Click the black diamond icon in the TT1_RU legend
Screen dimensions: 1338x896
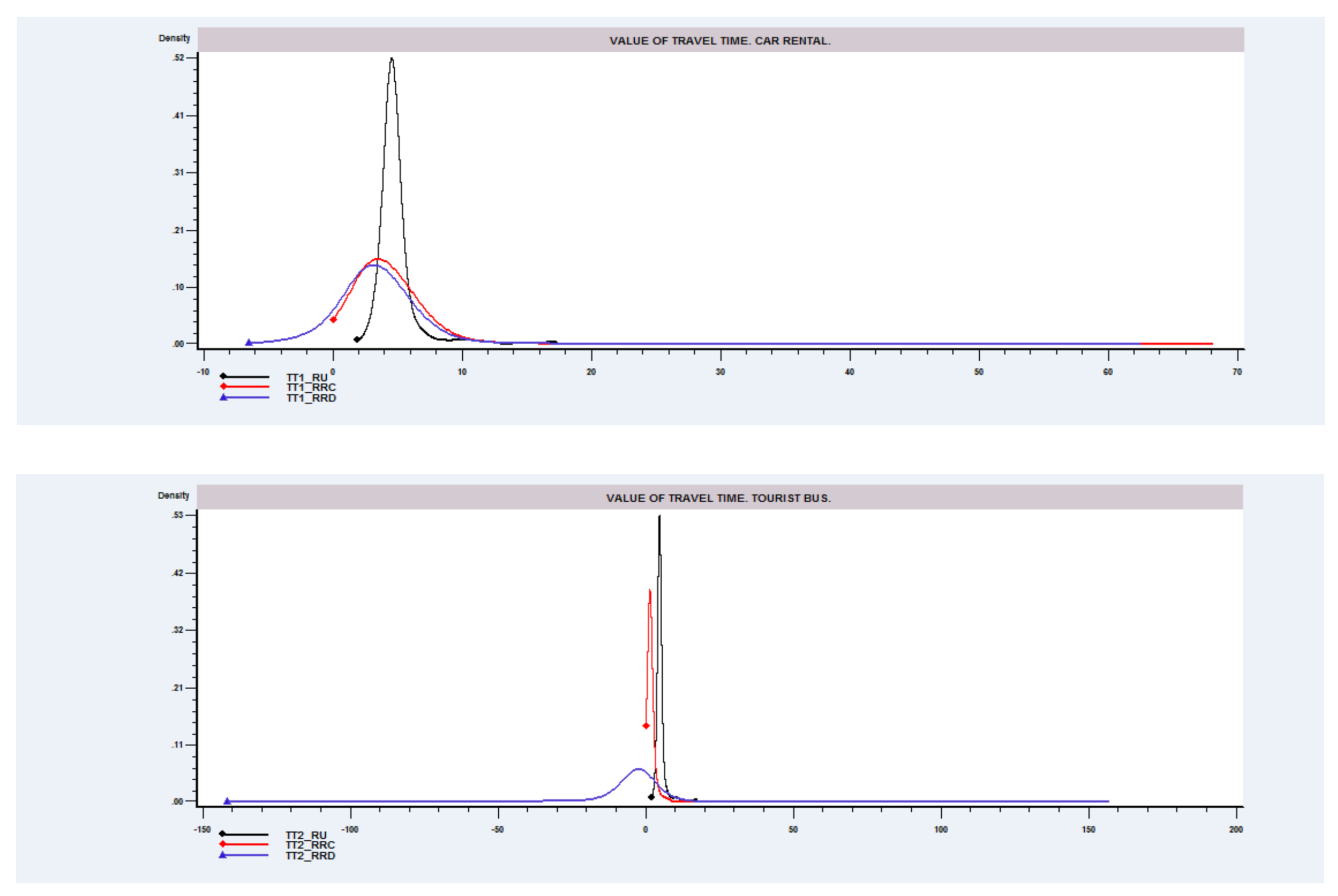223,376
